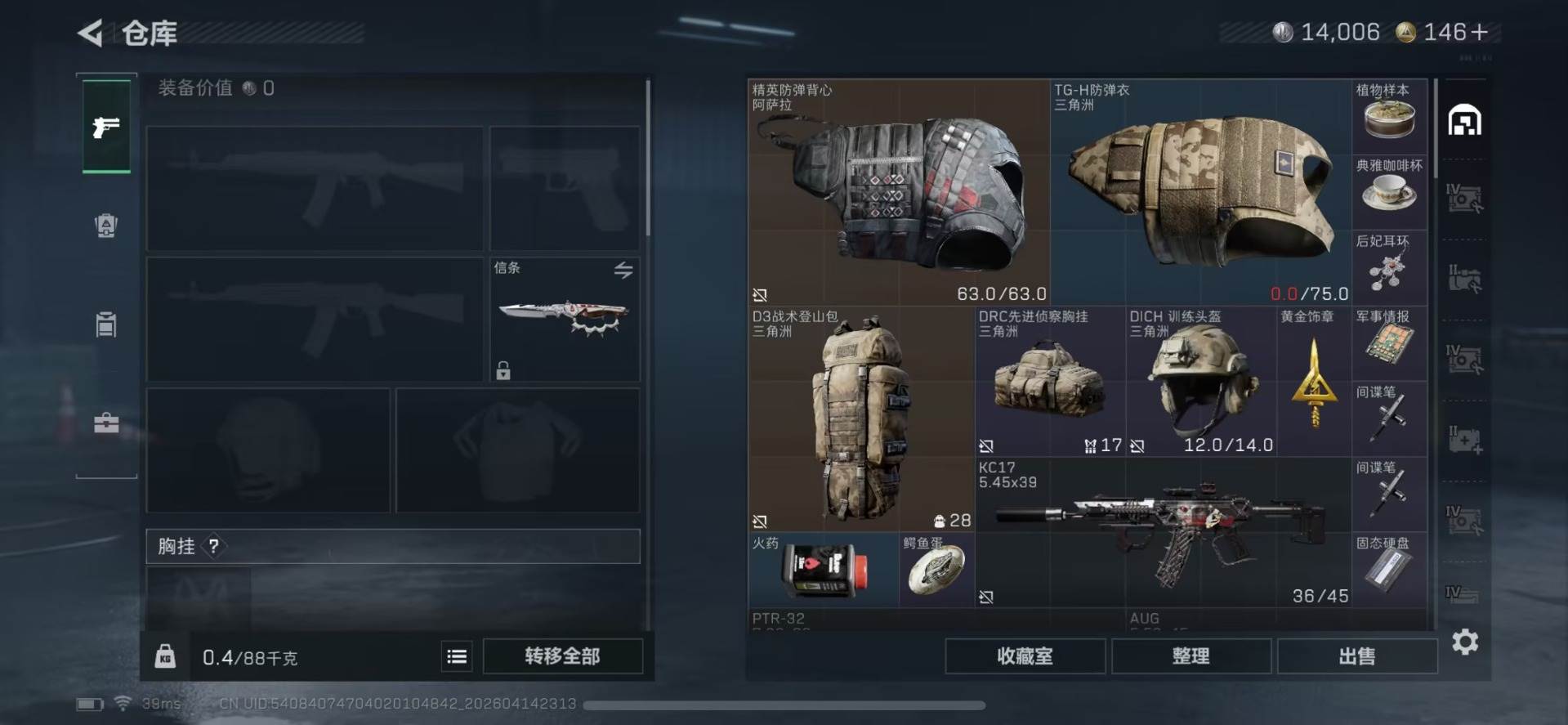The width and height of the screenshot is (1568, 725).
Task: Swap the melee knife using arrows icon
Action: pyautogui.click(x=623, y=270)
